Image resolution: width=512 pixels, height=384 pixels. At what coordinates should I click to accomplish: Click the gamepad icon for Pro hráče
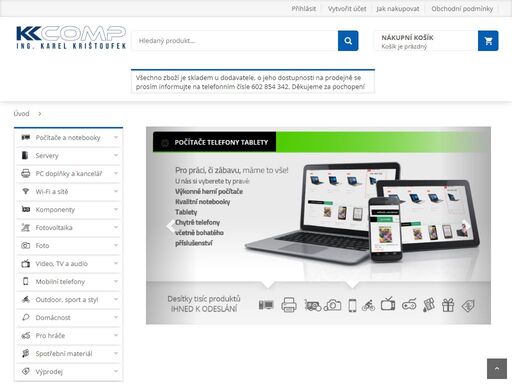point(26,335)
